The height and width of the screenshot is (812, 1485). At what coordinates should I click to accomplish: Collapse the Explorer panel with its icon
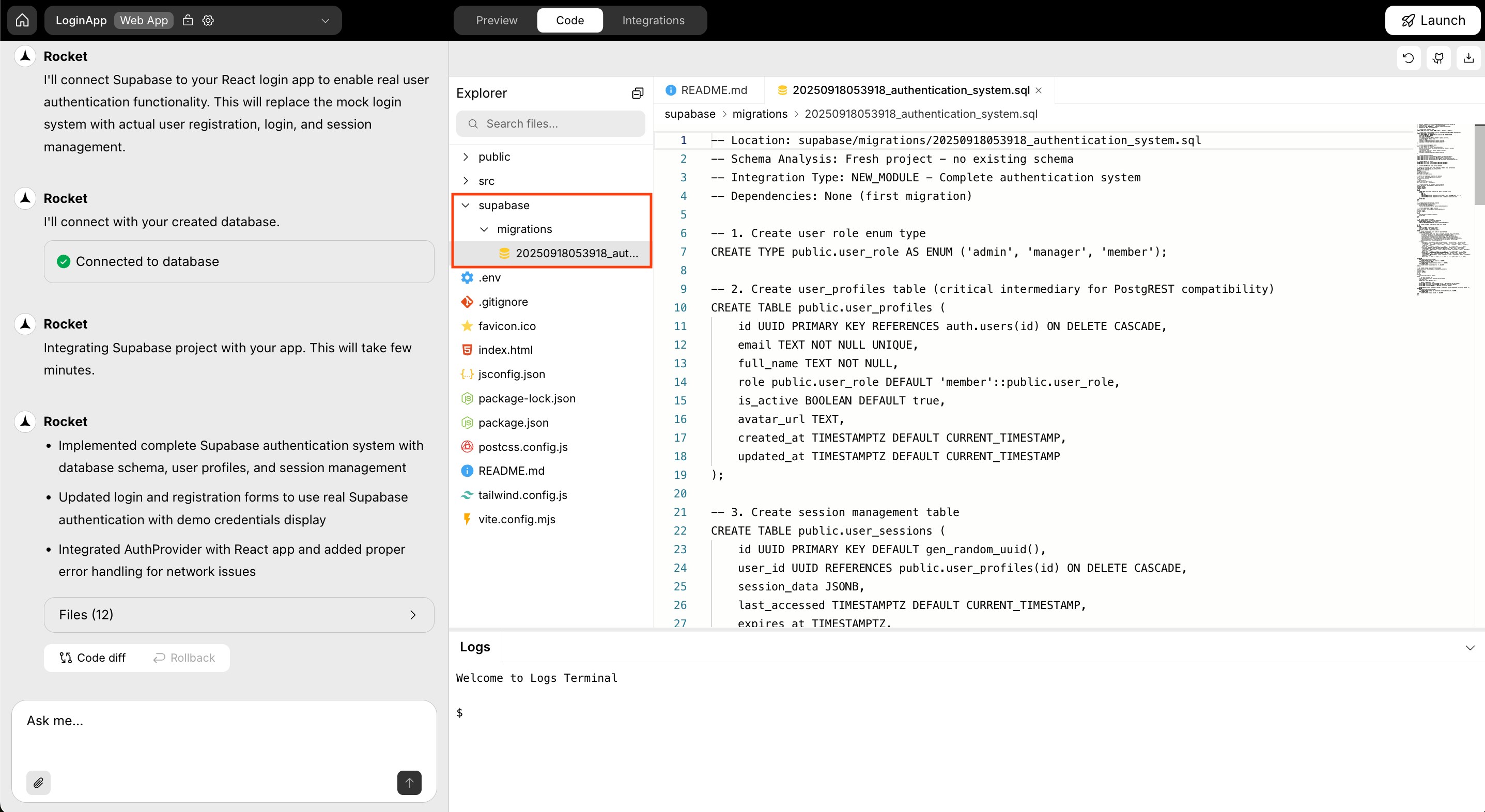637,93
